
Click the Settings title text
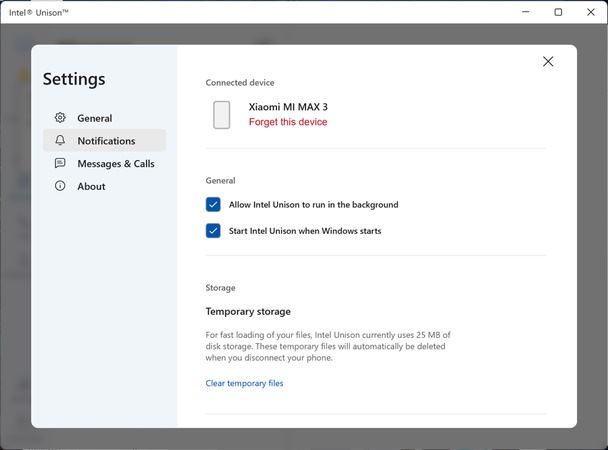click(x=74, y=79)
